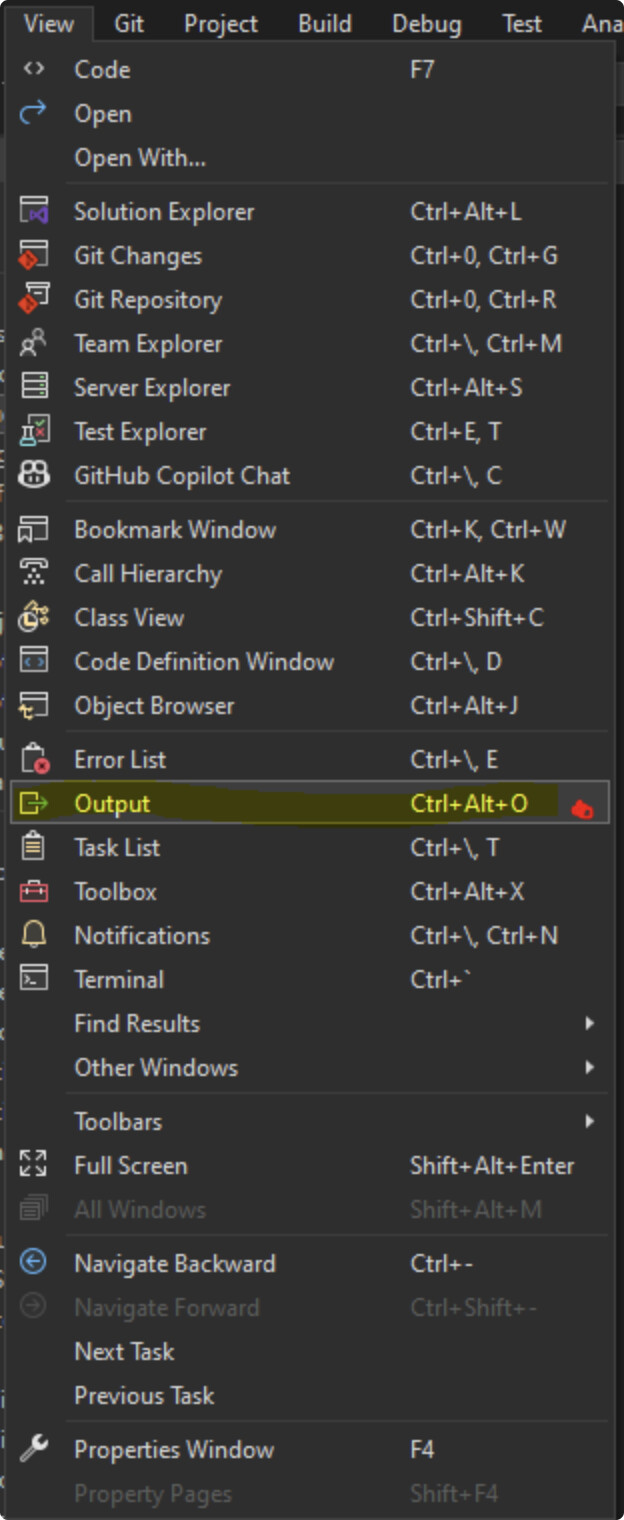Expand the Other Windows submenu arrow
This screenshot has width=624, height=1520.
[x=589, y=1068]
